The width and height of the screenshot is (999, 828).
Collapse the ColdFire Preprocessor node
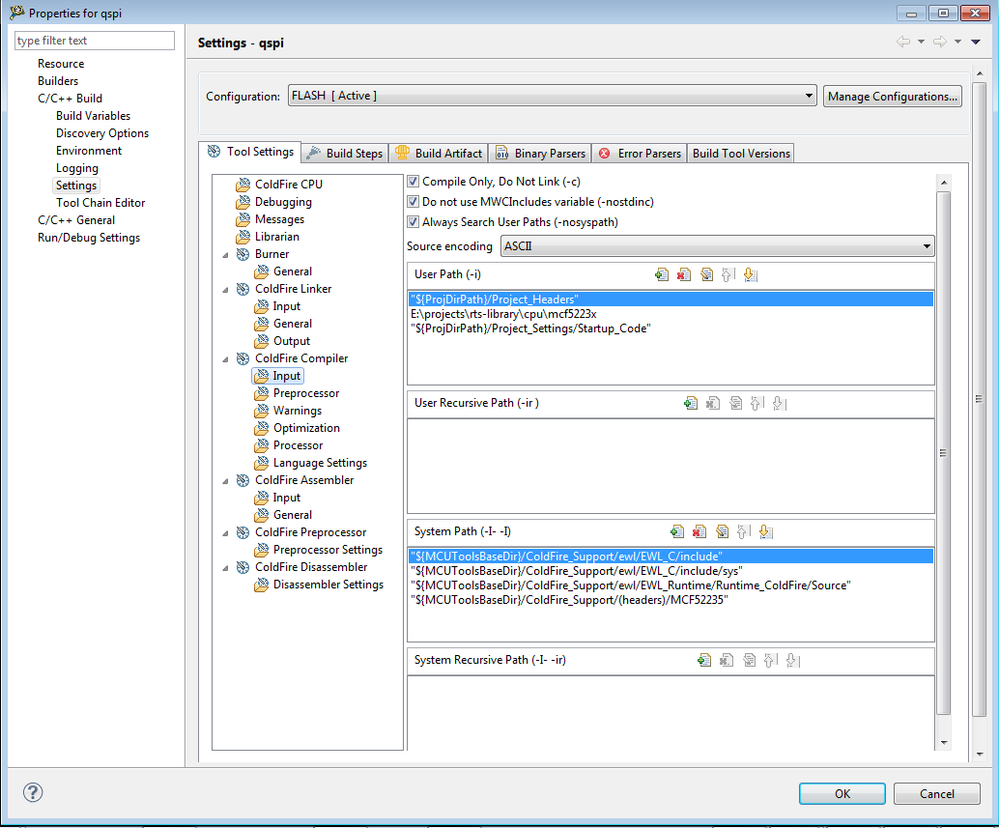coord(226,533)
